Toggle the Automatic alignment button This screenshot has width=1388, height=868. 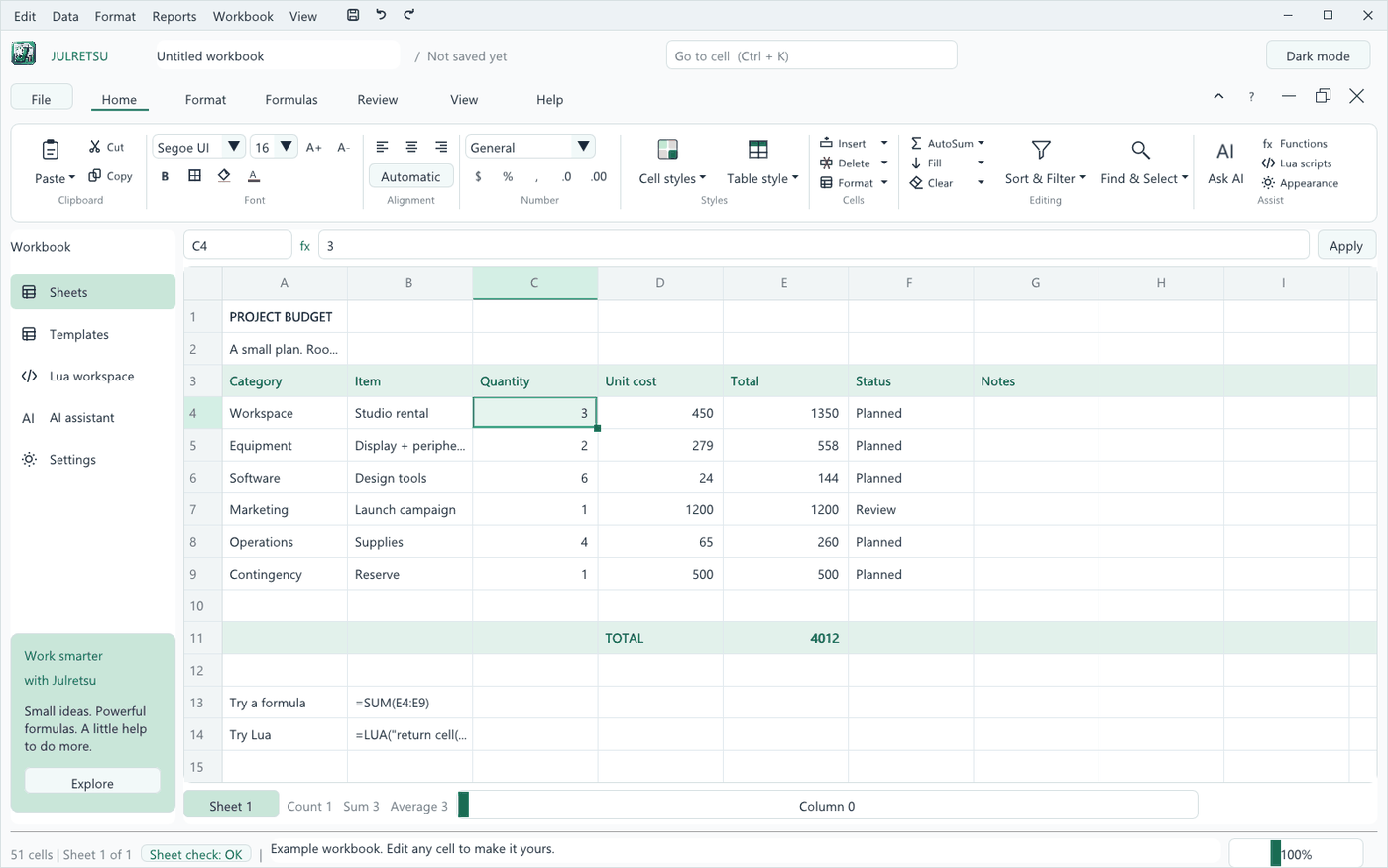click(x=410, y=176)
